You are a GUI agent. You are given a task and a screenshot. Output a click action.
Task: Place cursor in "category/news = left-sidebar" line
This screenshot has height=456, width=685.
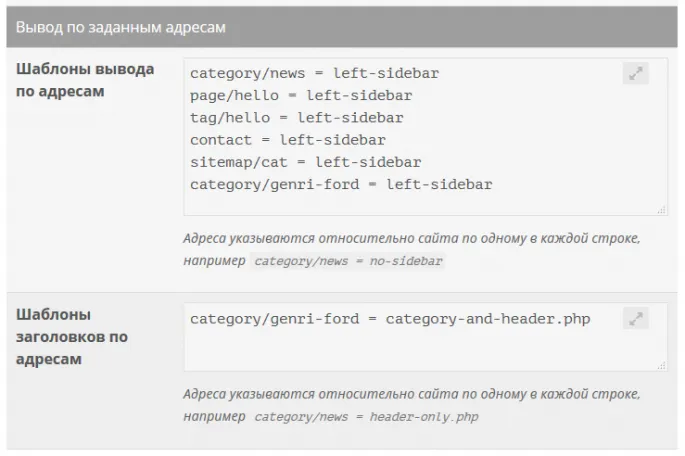[x=314, y=73]
